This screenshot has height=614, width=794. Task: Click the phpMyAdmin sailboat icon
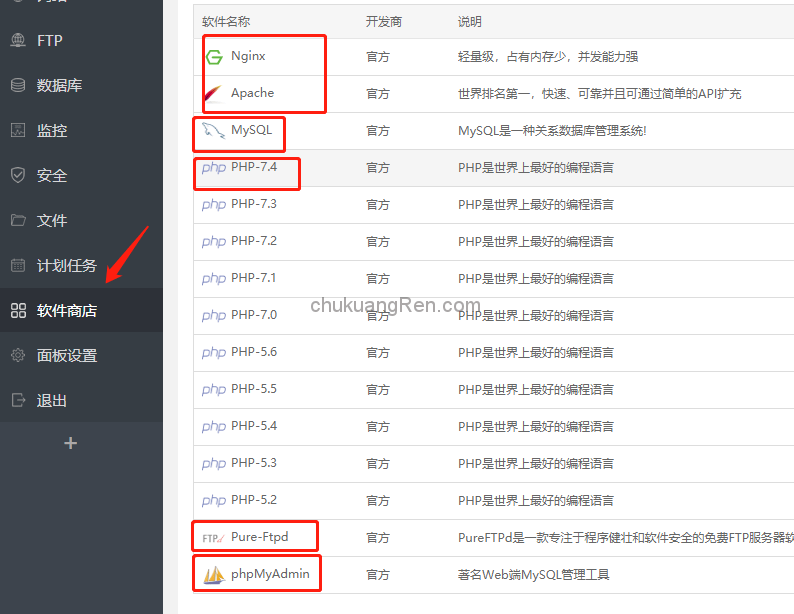[213, 575]
